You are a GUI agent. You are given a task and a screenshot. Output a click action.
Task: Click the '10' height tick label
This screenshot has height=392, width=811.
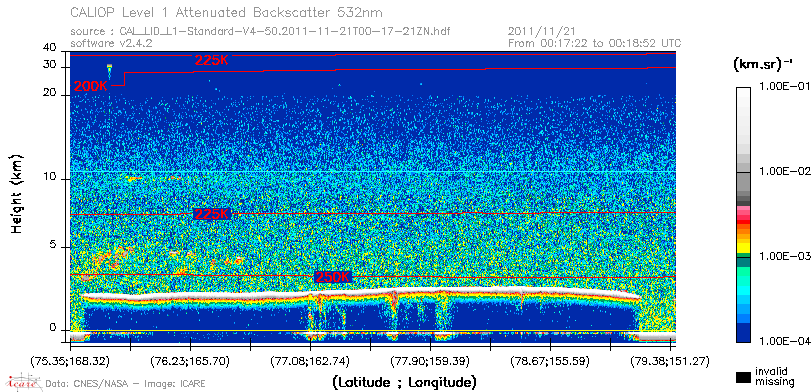point(50,177)
